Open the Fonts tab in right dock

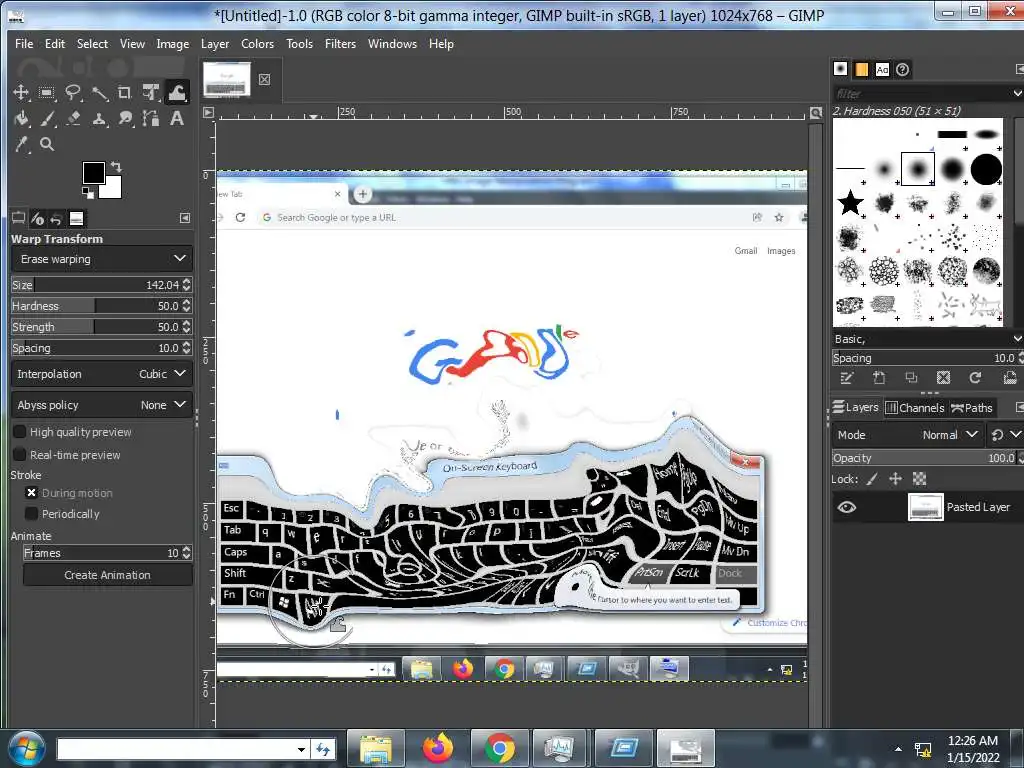click(x=882, y=69)
